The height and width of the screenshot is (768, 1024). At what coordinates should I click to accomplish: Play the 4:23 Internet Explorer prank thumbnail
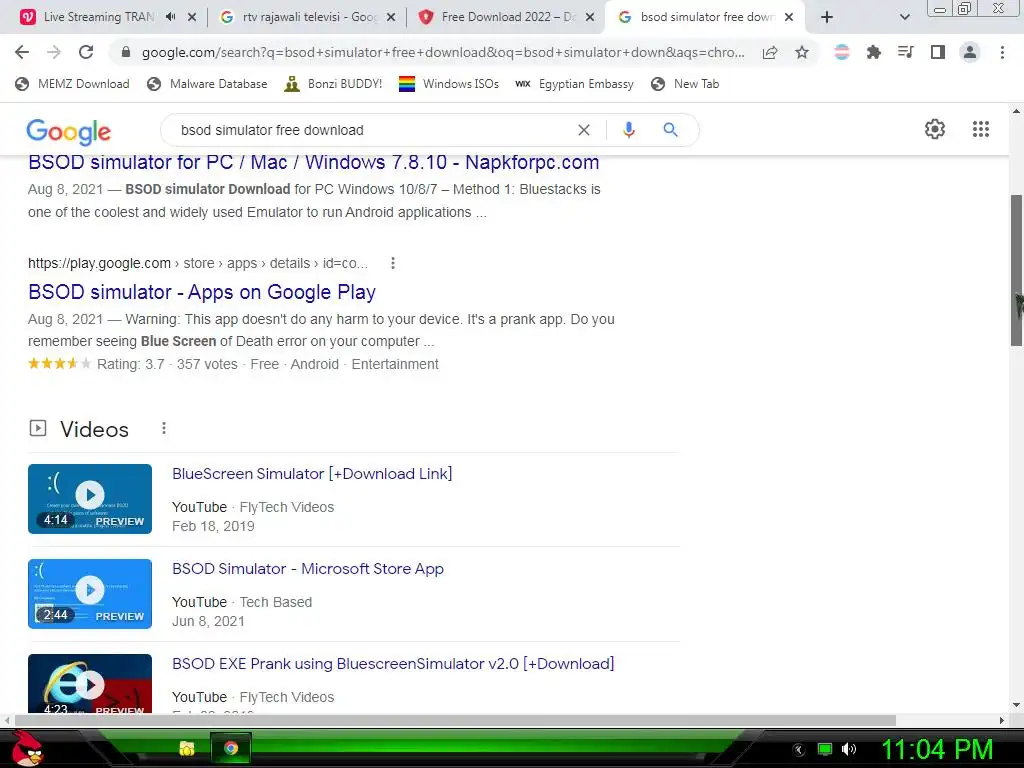[90, 683]
